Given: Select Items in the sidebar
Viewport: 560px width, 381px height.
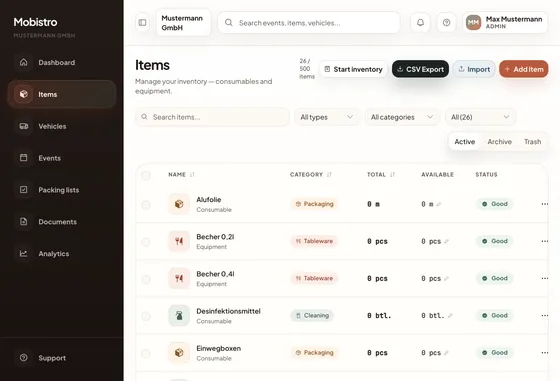Looking at the screenshot, I should click(61, 94).
